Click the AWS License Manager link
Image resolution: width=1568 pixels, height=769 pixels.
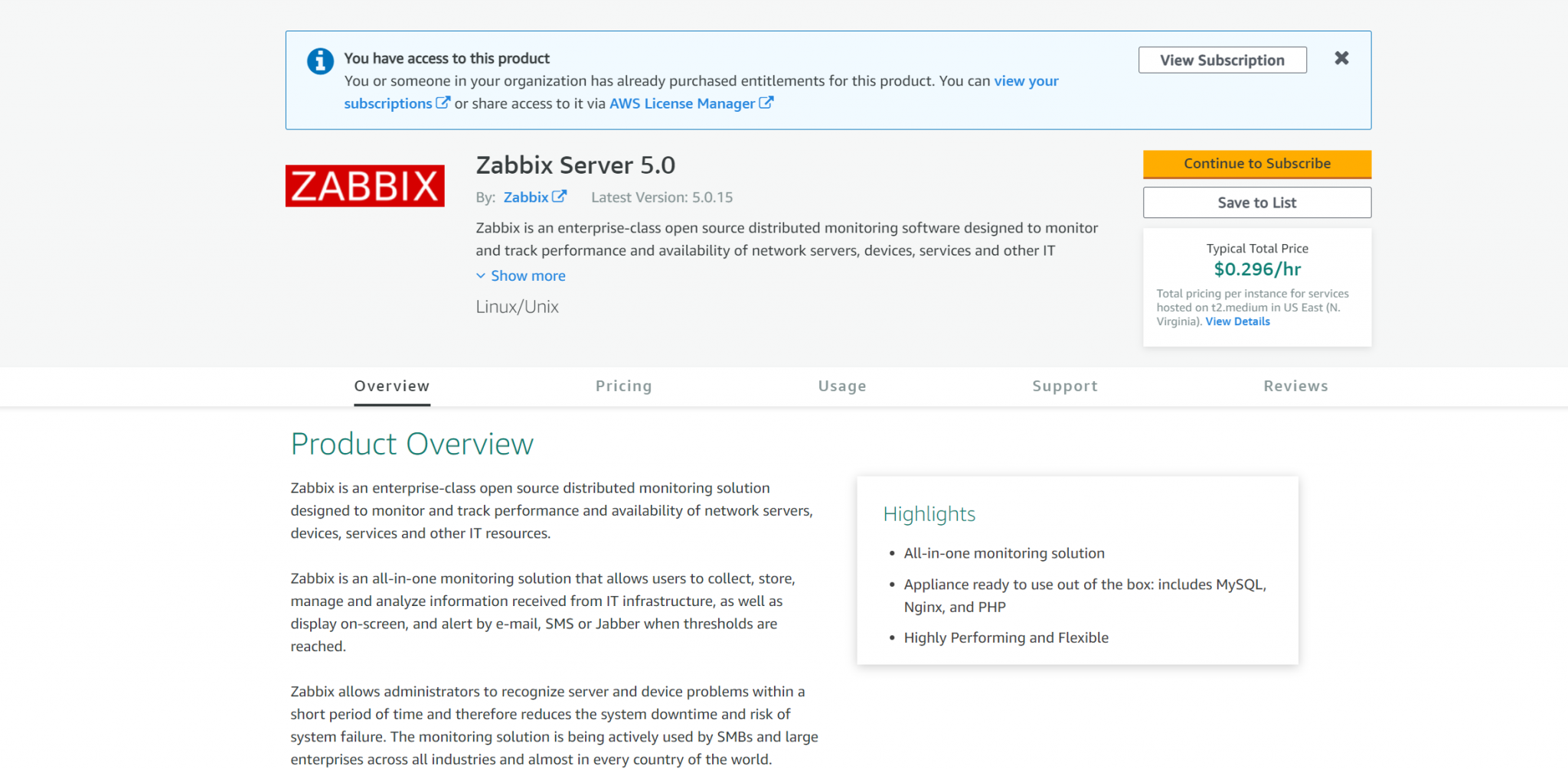[681, 103]
